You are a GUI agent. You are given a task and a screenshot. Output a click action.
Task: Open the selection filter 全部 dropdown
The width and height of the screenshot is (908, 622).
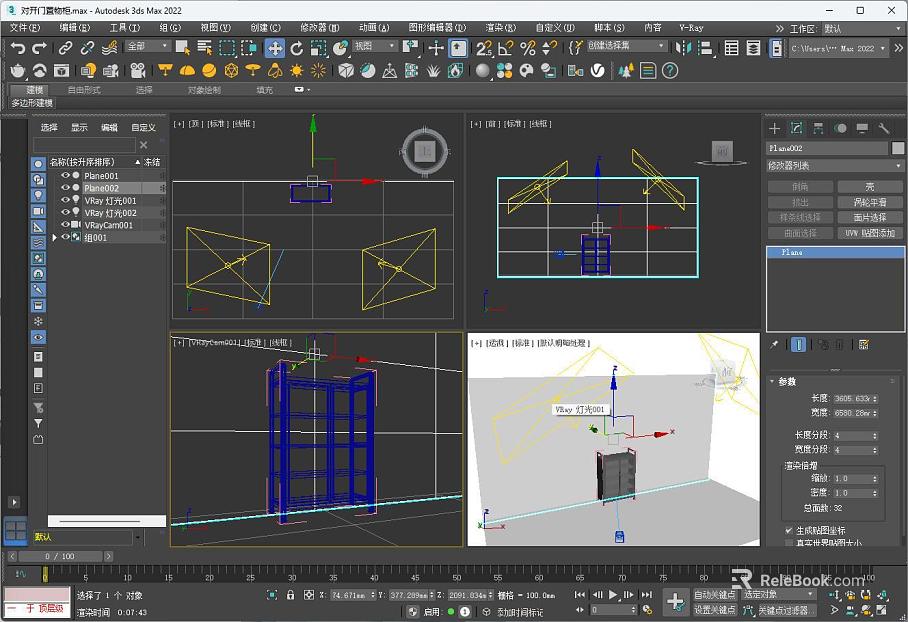148,46
